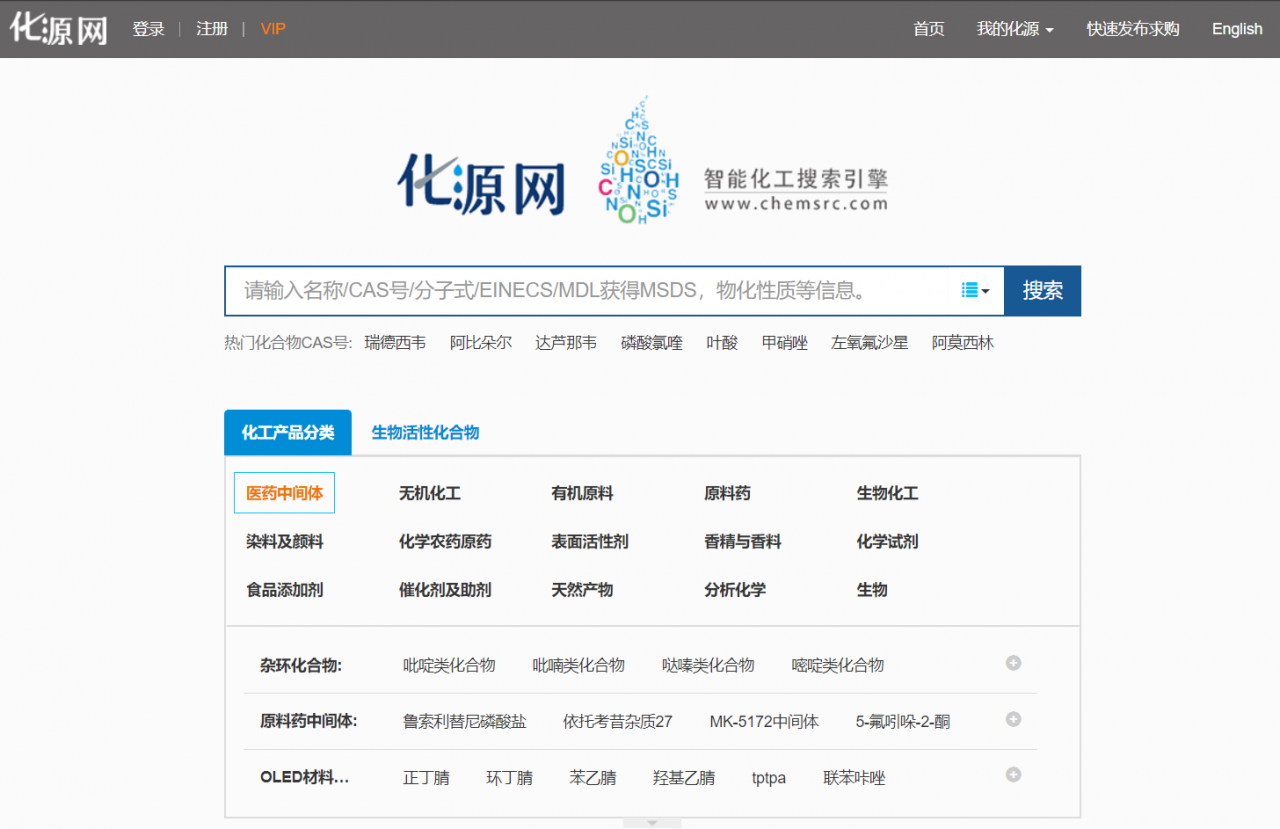Open 吡啶类化合物 link
Image resolution: width=1280 pixels, height=829 pixels.
click(x=449, y=665)
